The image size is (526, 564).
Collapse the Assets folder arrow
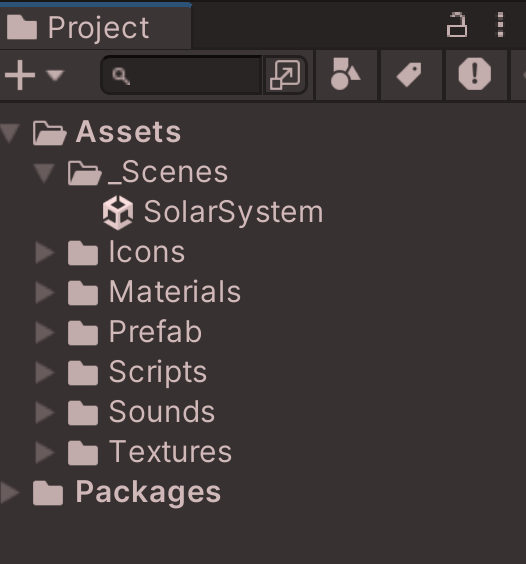pos(10,133)
